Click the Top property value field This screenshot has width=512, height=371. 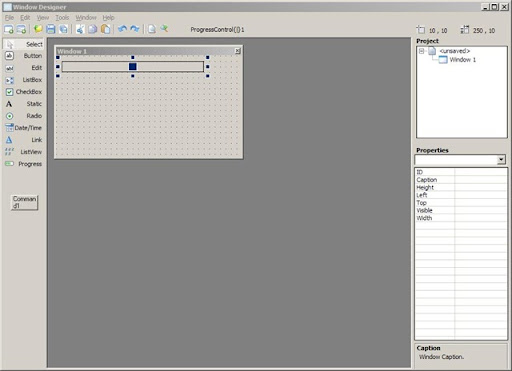pyautogui.click(x=480, y=203)
